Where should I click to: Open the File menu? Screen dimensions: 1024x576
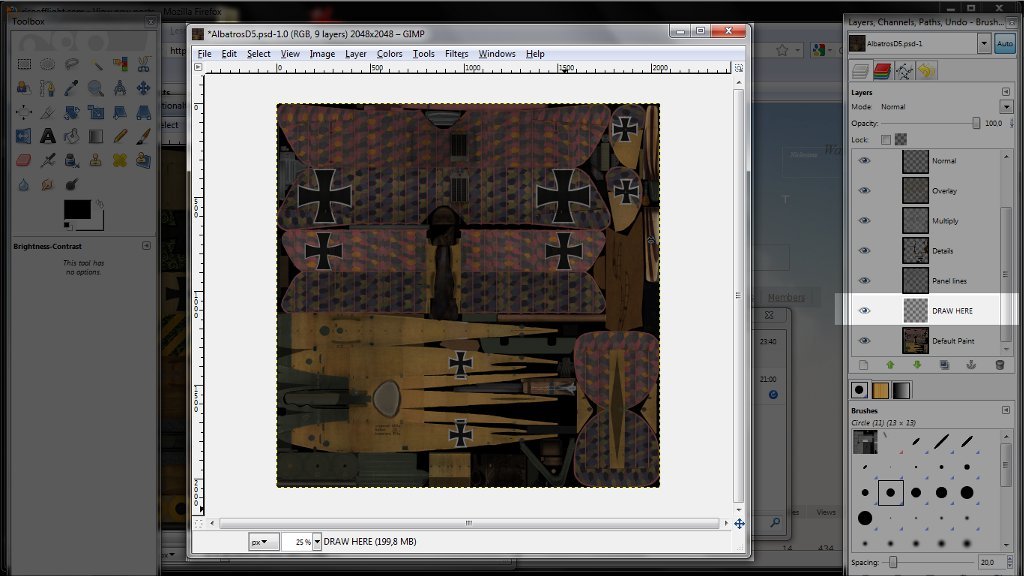[x=204, y=54]
